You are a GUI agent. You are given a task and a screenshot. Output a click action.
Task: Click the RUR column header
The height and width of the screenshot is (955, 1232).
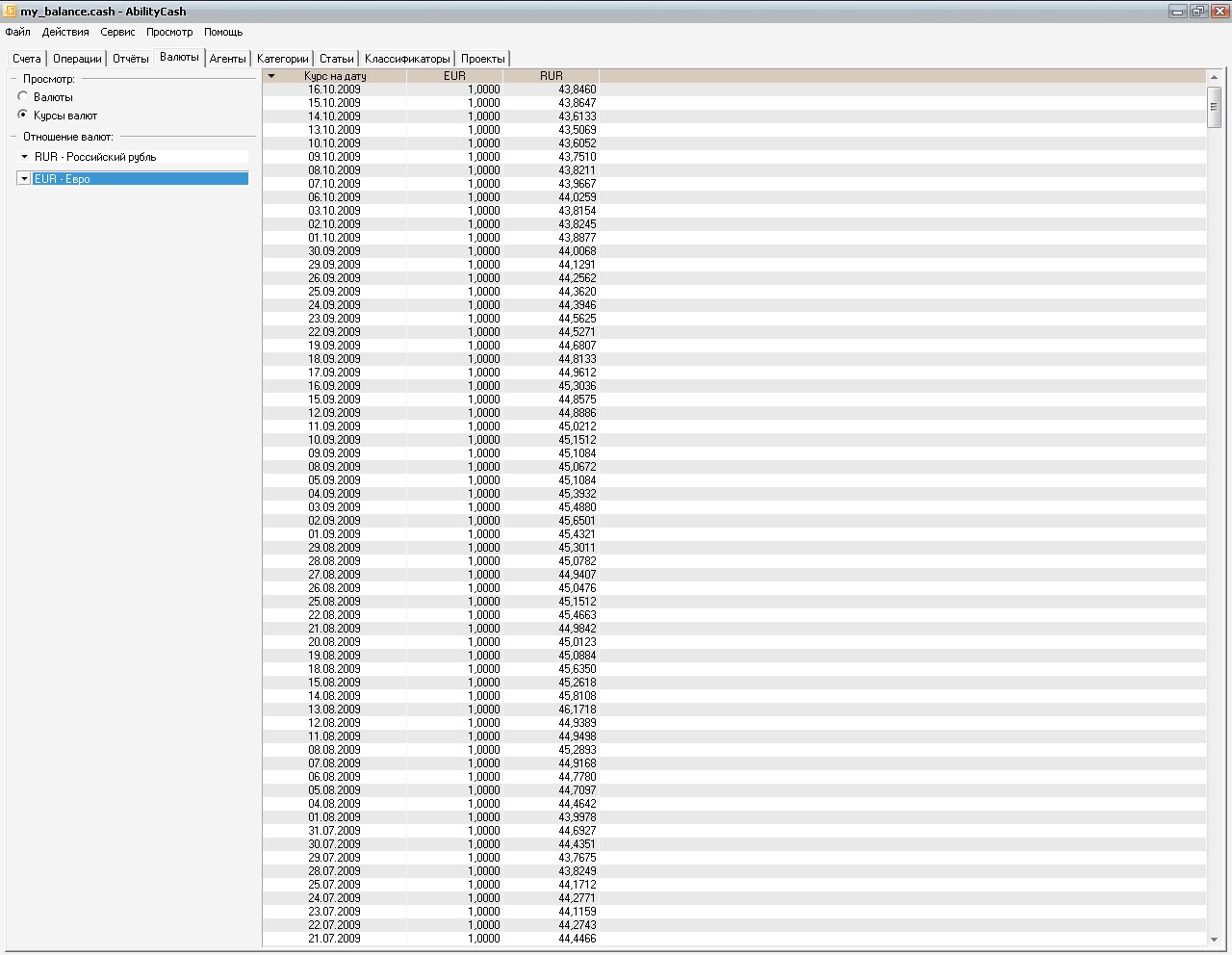click(x=551, y=76)
